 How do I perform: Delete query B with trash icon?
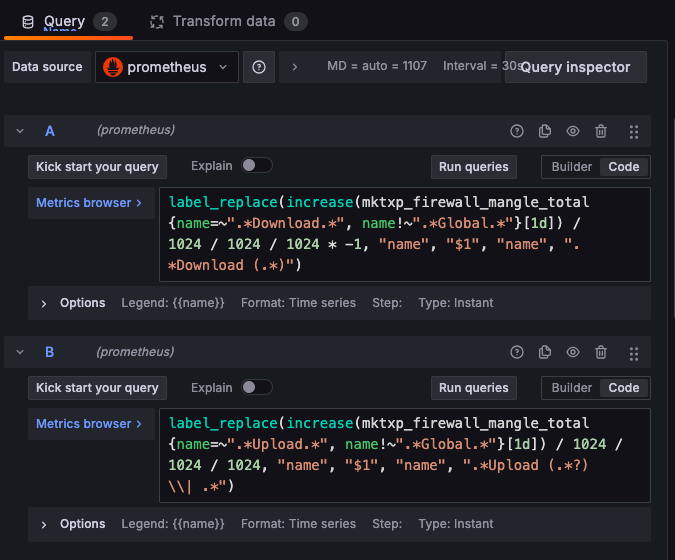[601, 352]
